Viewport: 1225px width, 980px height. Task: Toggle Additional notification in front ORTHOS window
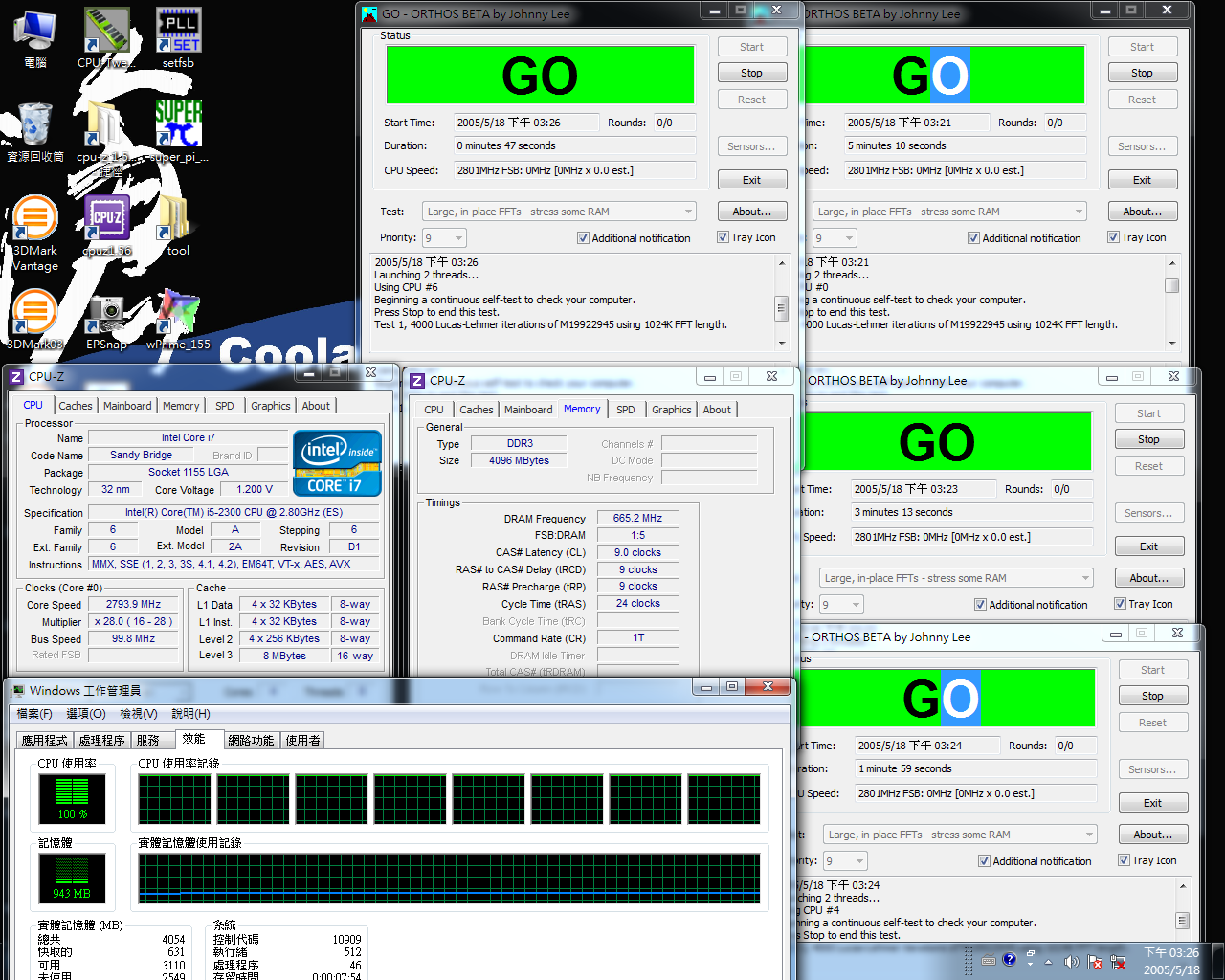pyautogui.click(x=583, y=238)
